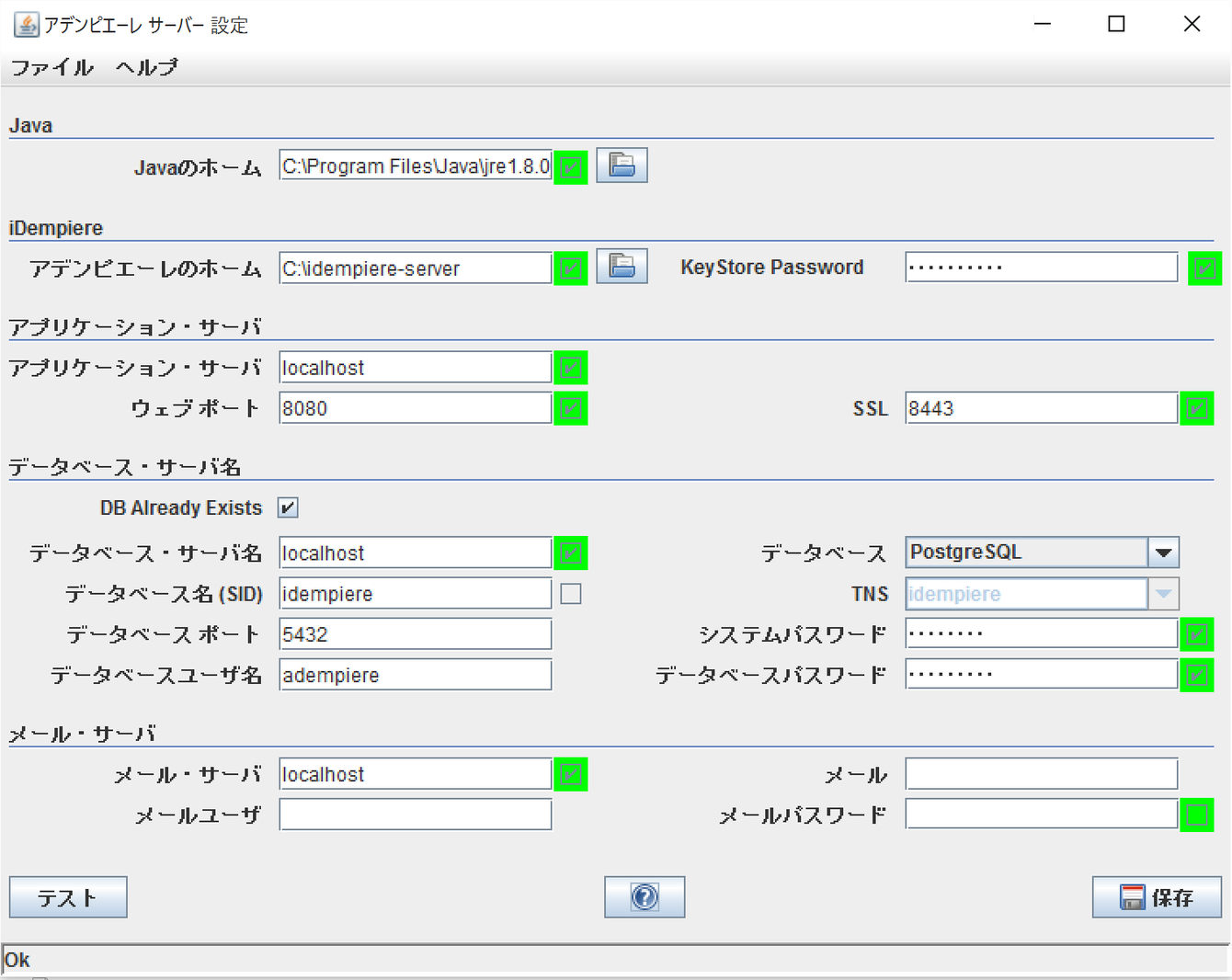Open the ファイル menu

[x=51, y=67]
